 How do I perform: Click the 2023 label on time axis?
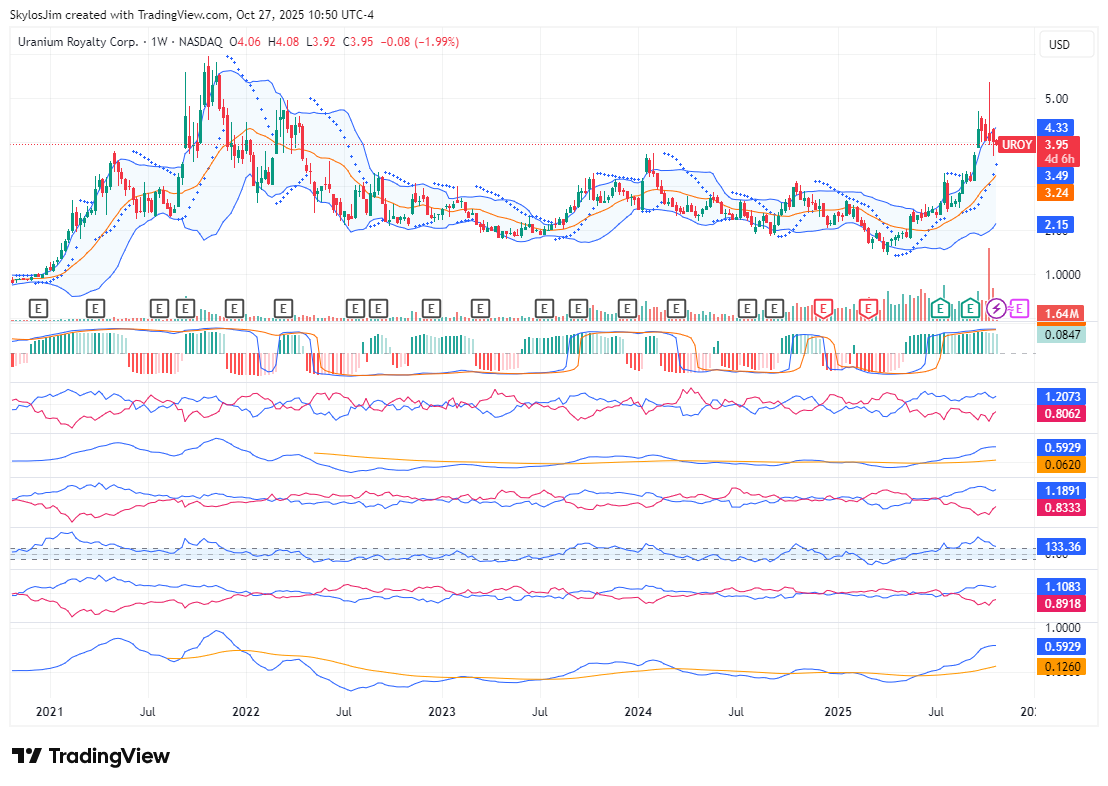[x=441, y=712]
